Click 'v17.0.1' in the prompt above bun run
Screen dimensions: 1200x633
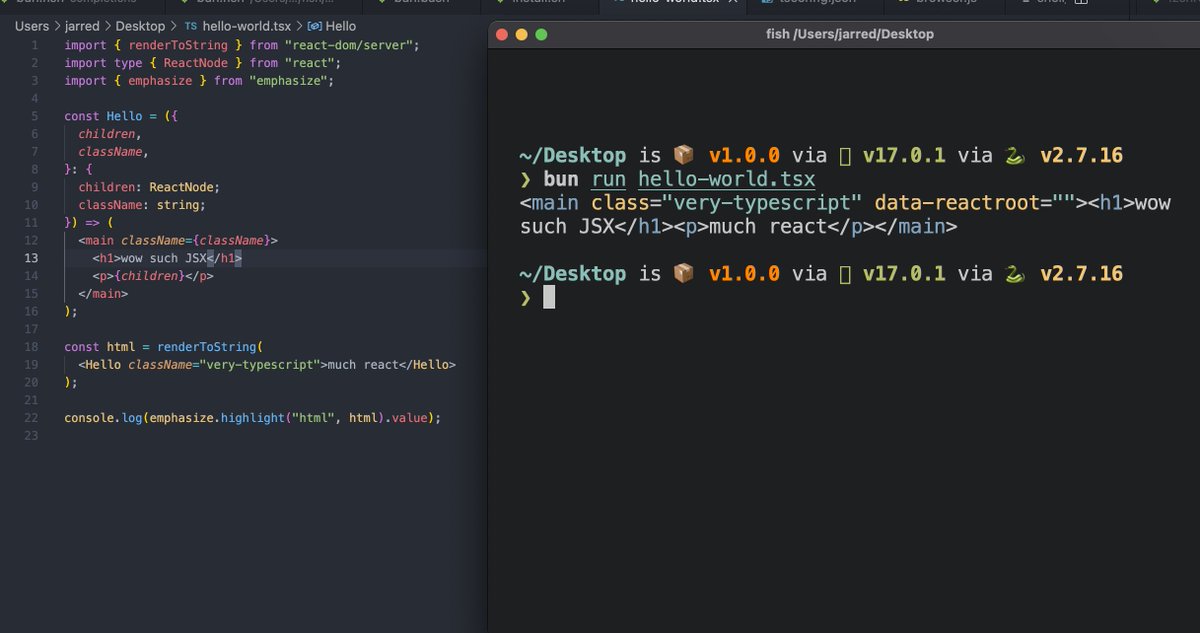click(x=904, y=156)
